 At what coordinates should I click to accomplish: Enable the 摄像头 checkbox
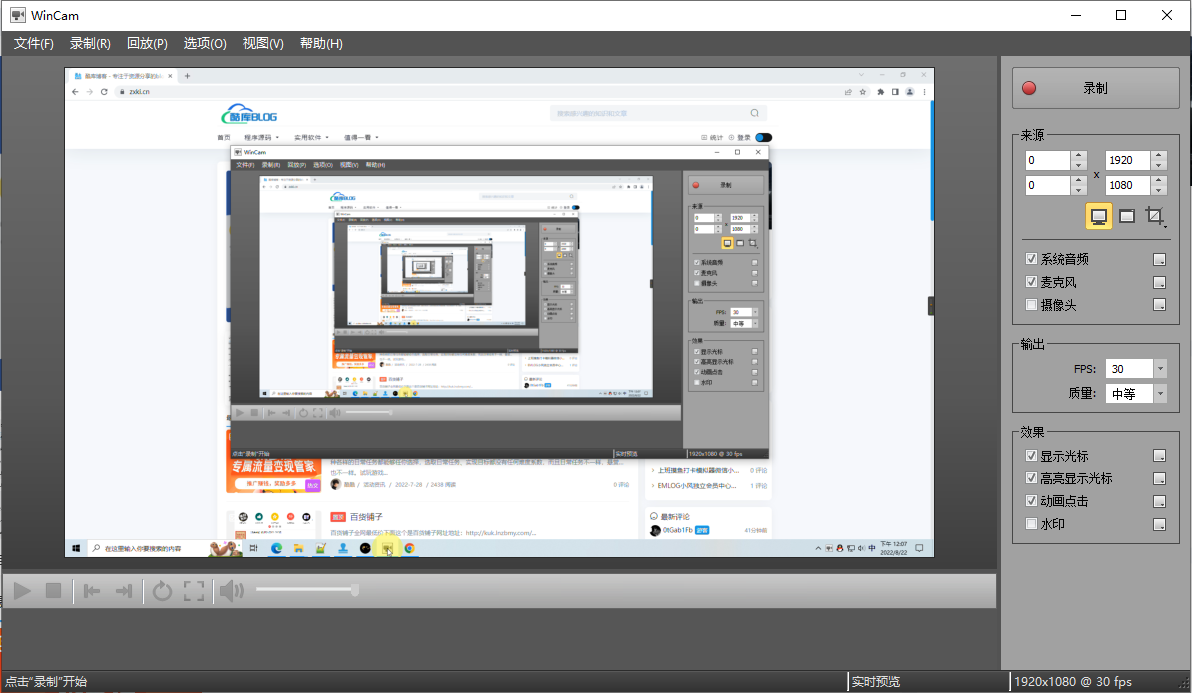point(1031,304)
